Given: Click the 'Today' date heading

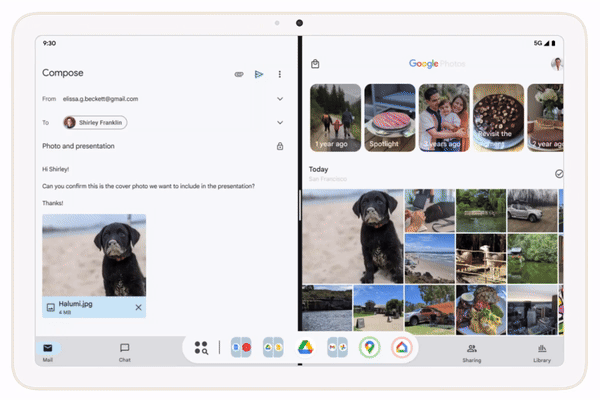Looking at the screenshot, I should click(x=318, y=169).
